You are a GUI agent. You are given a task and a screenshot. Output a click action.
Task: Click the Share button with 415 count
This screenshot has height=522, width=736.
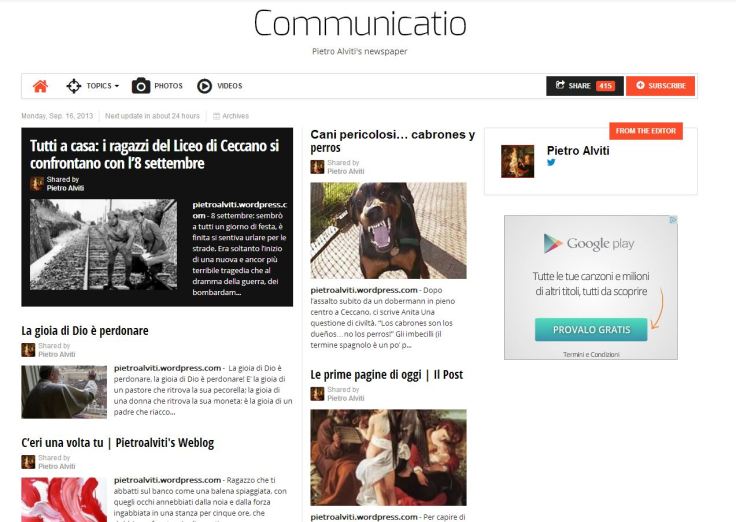(585, 86)
